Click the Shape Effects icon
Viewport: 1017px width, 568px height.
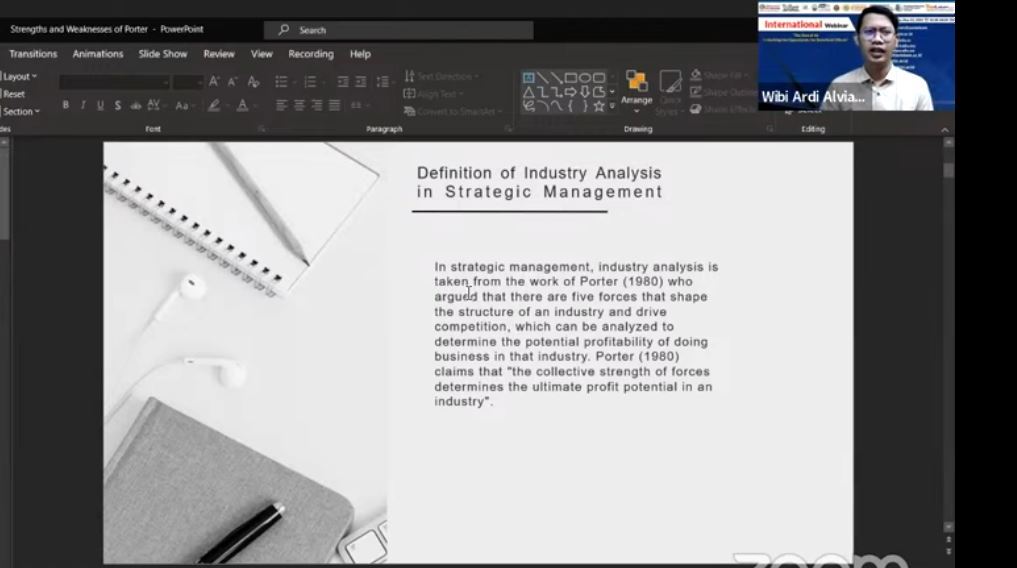pos(696,109)
